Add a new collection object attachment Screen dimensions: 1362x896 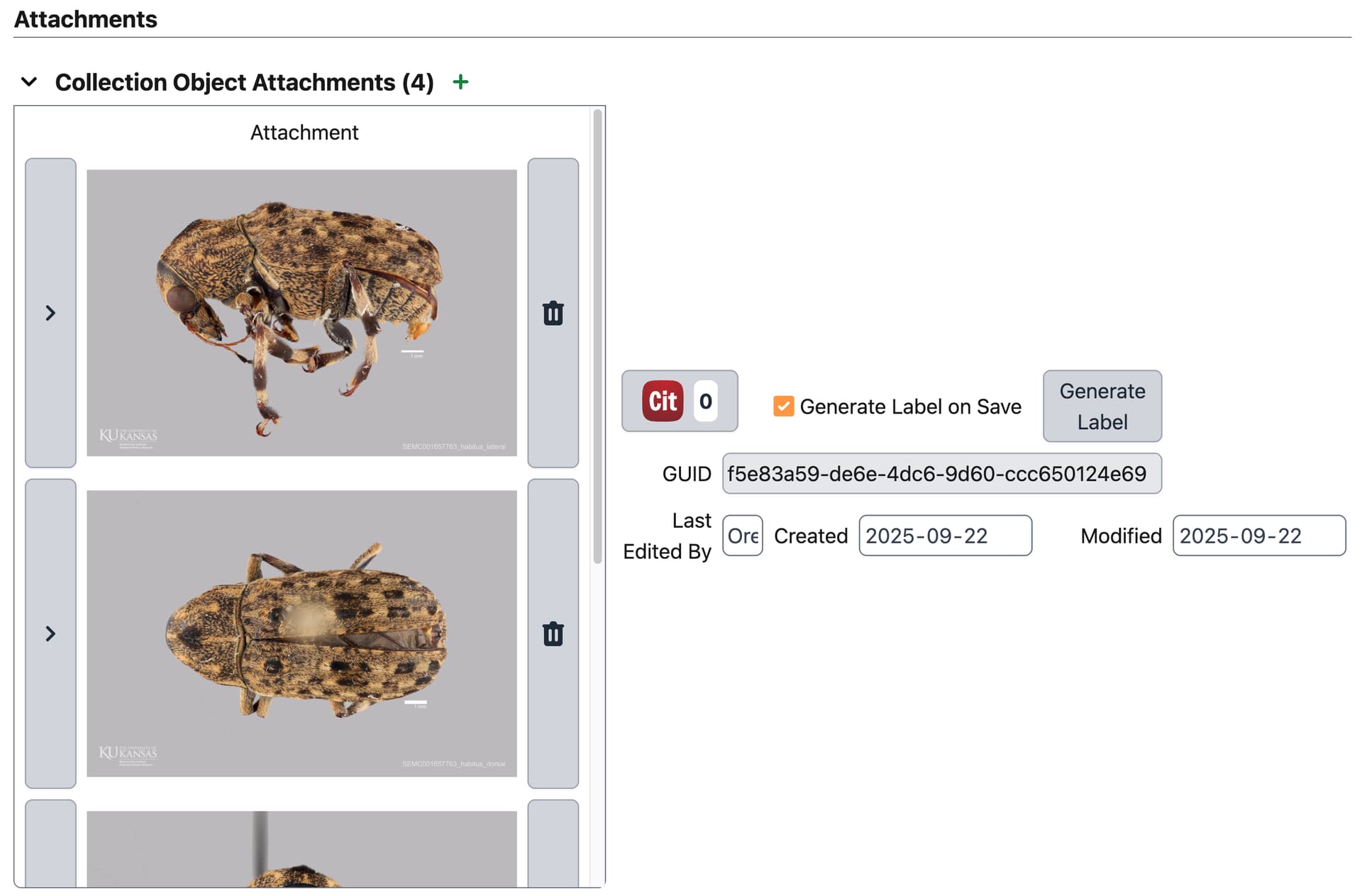click(x=460, y=82)
